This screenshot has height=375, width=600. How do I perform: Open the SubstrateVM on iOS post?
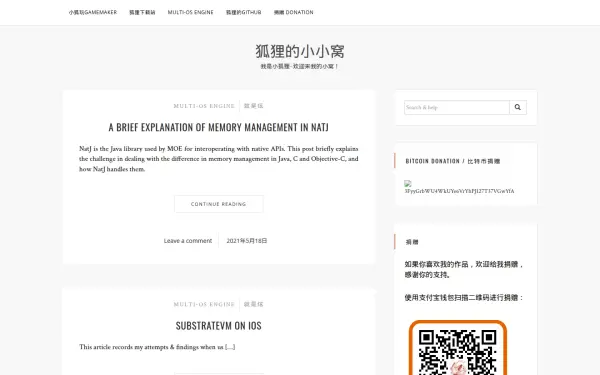(x=218, y=326)
